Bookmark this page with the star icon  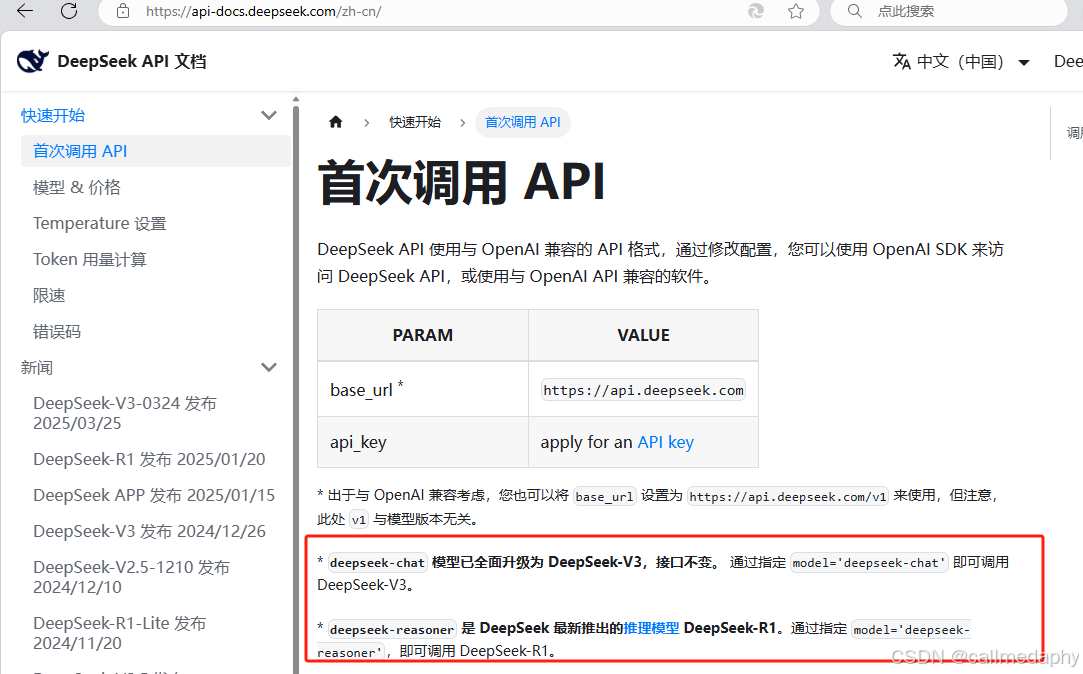(796, 11)
